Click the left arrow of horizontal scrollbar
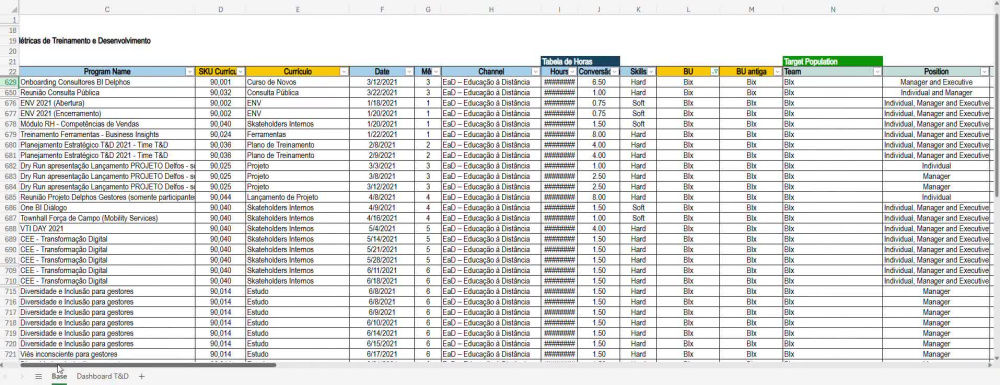This screenshot has width=1000, height=385. (x=3, y=365)
